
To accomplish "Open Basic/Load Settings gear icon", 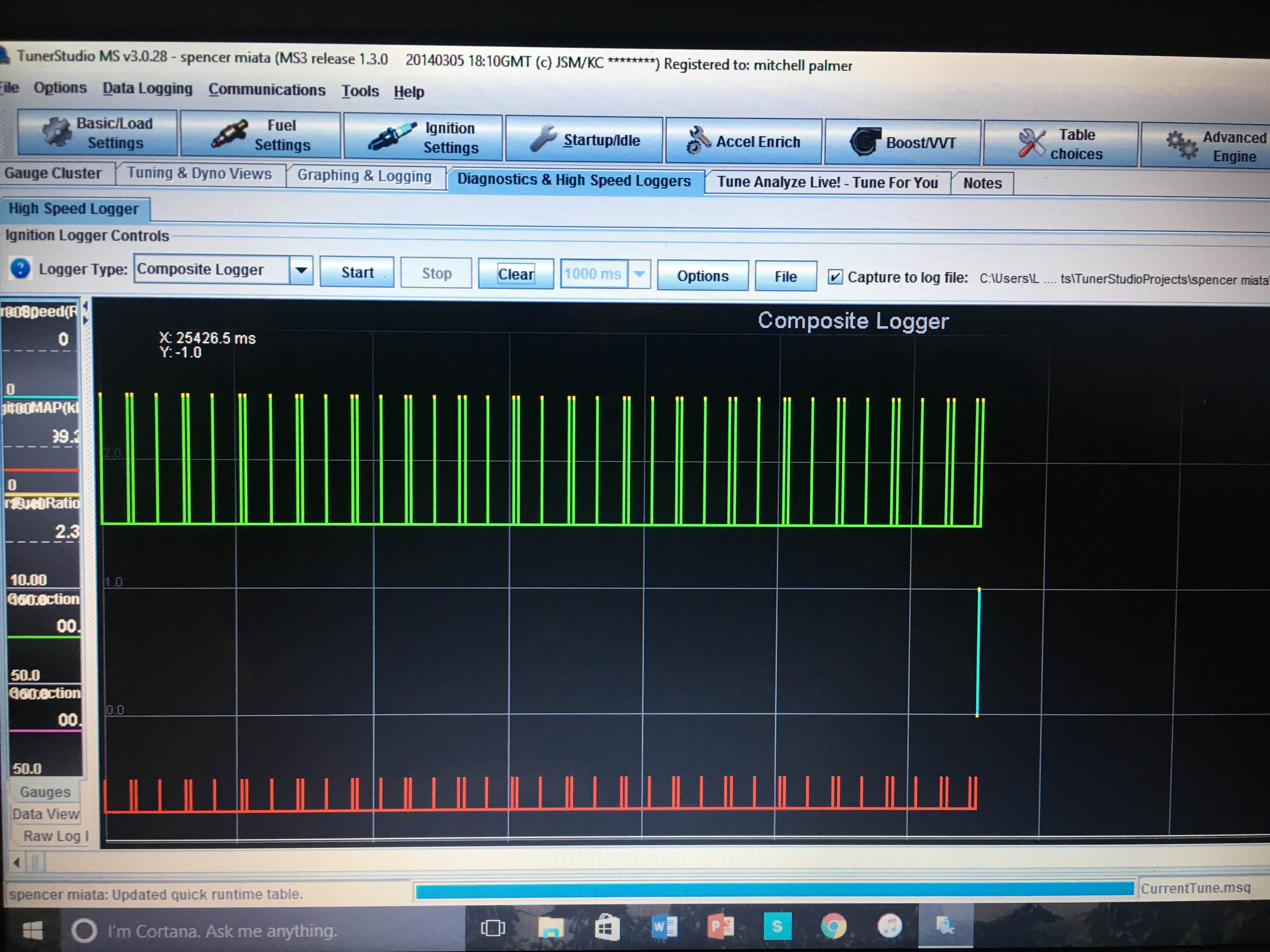I will click(57, 132).
